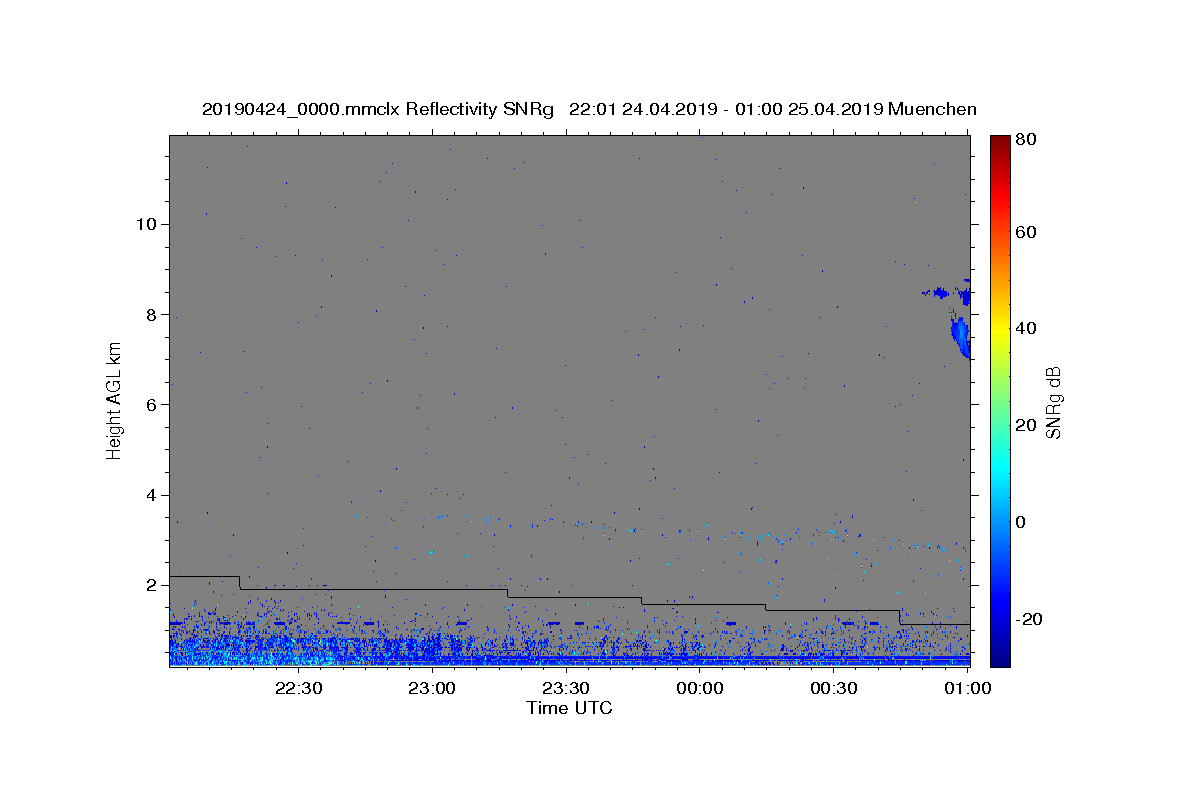This screenshot has width=1200, height=800.
Task: Click the 'Time UTC' axis label
Action: tap(569, 708)
